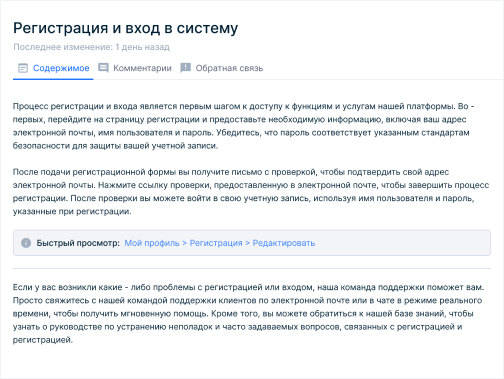Open the Содержимое tab

pyautogui.click(x=53, y=68)
